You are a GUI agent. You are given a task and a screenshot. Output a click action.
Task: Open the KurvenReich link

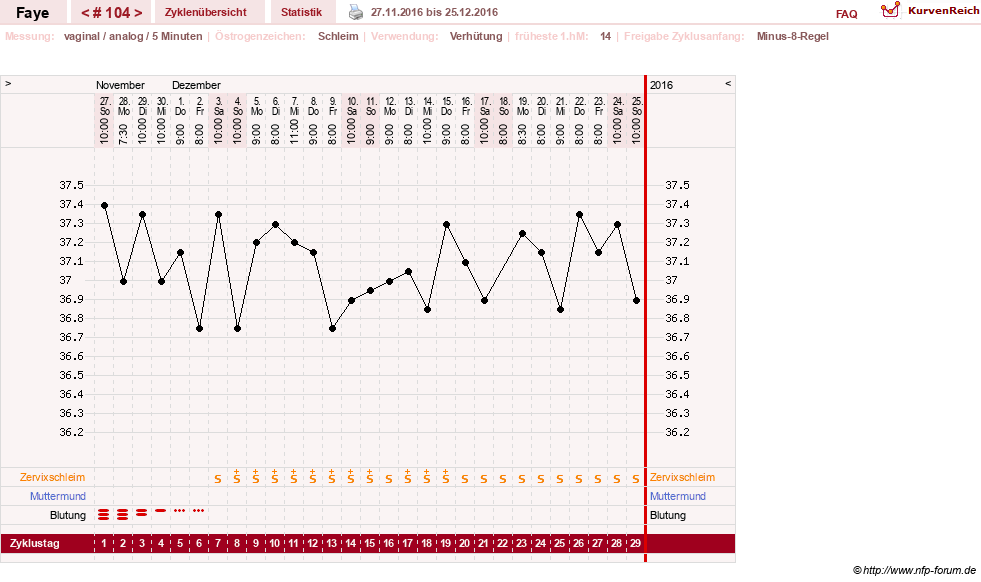click(943, 11)
